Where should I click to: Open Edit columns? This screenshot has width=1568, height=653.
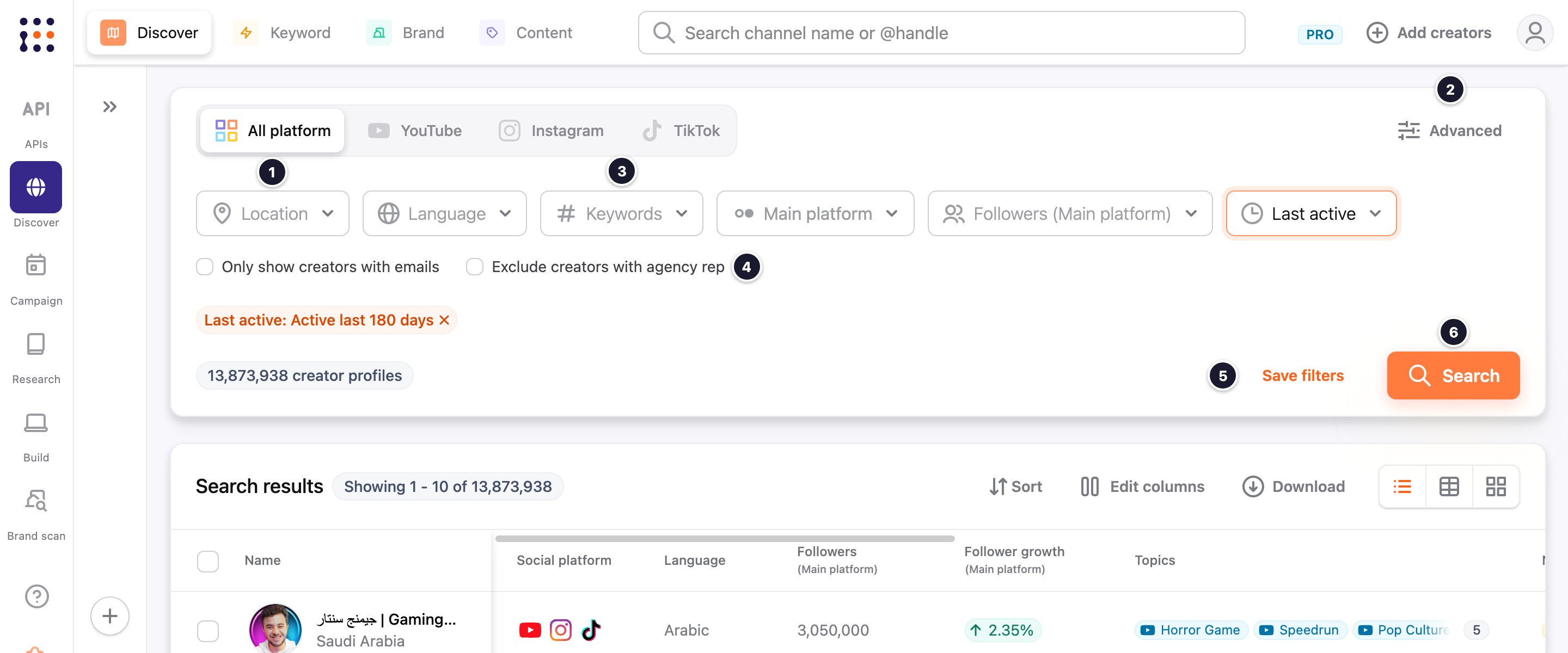coord(1142,486)
